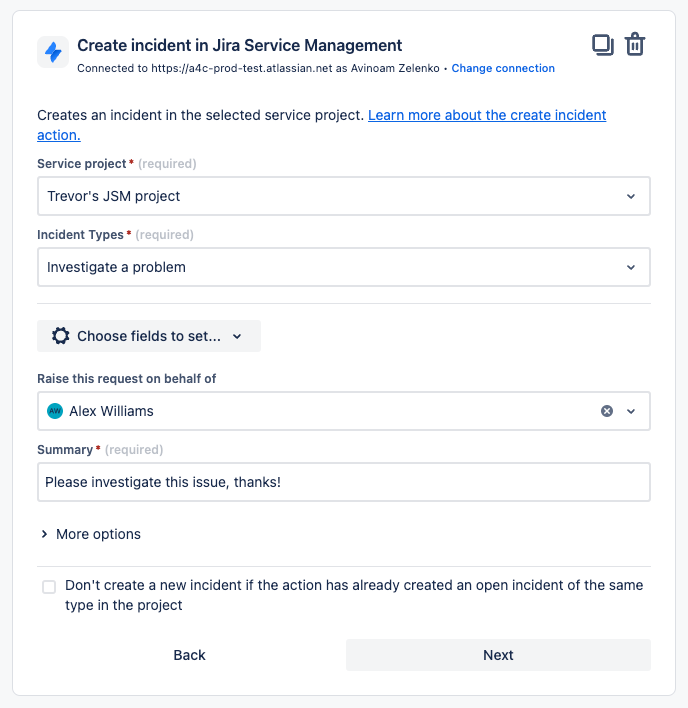Click the arrow next to More options
Image resolution: width=688 pixels, height=708 pixels.
[44, 534]
